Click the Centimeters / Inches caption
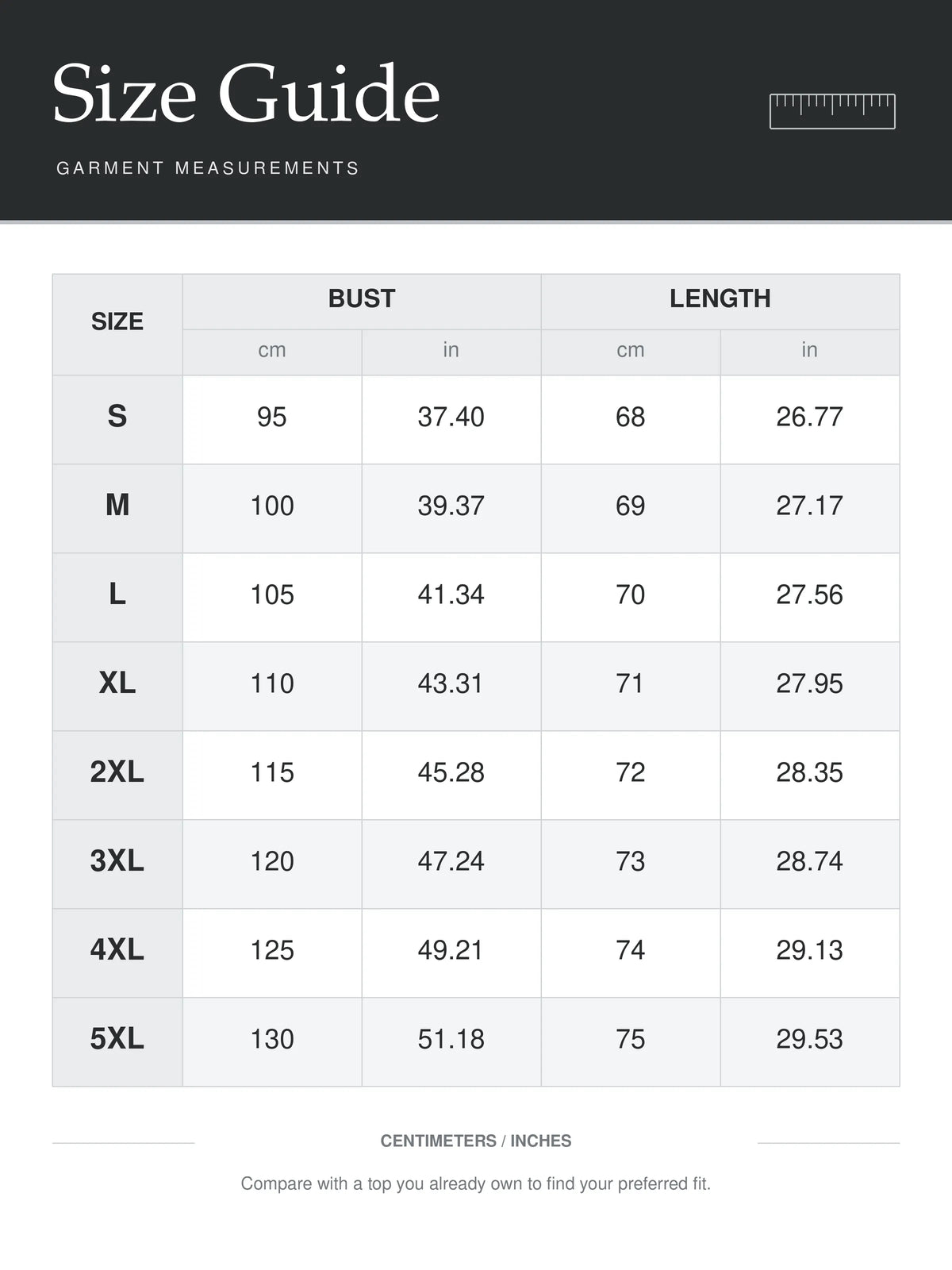This screenshot has width=952, height=1270. coord(476,1141)
